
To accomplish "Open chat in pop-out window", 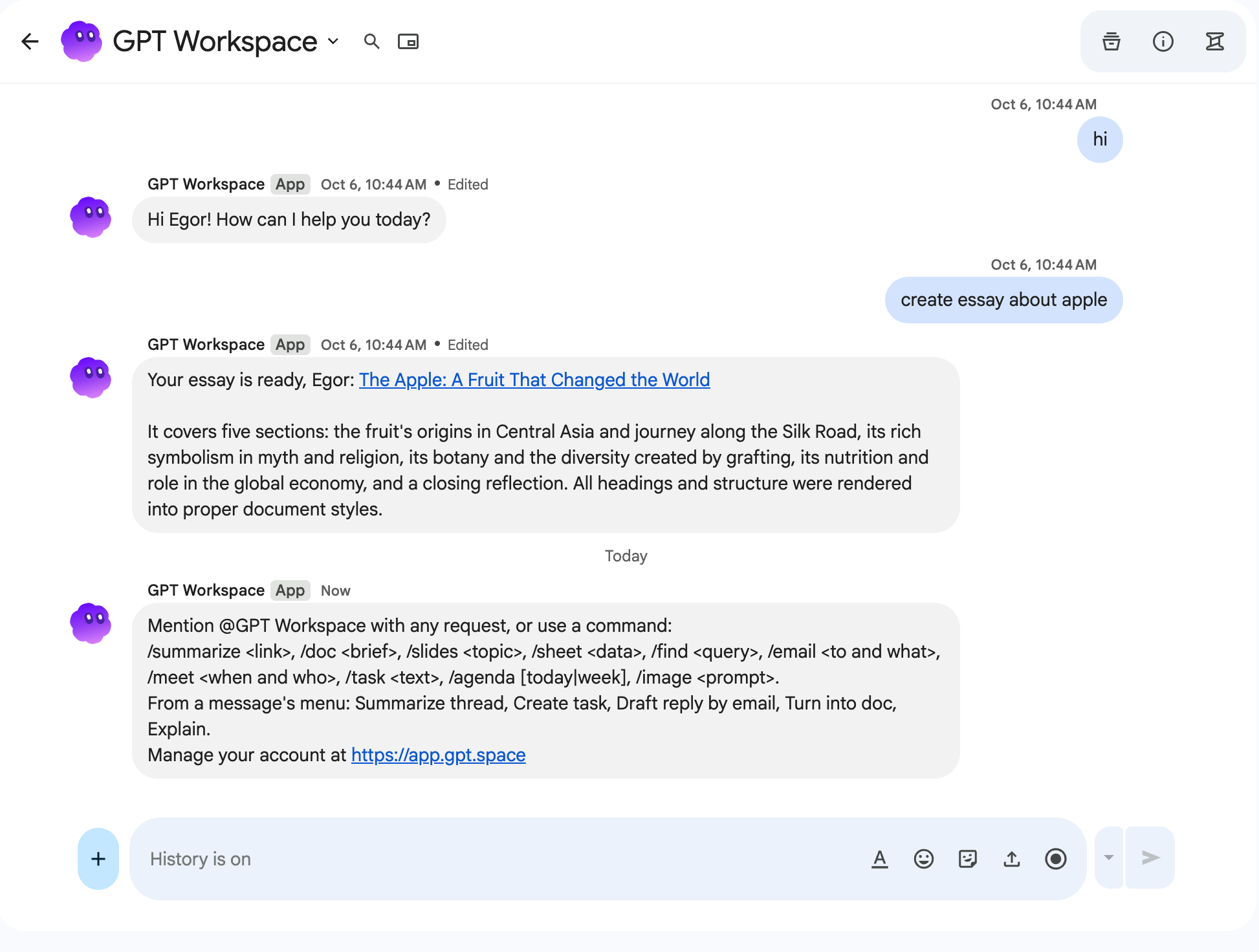I will 408,42.
